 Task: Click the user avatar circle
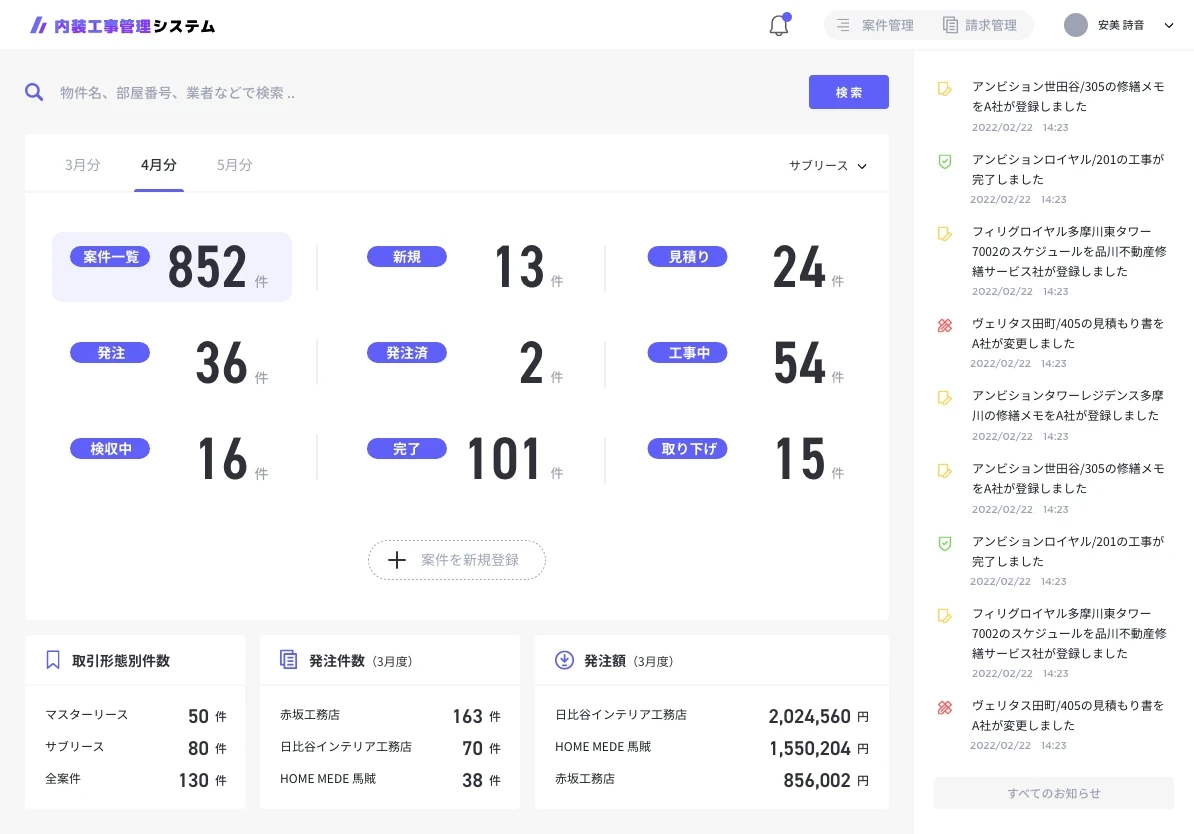tap(1075, 25)
